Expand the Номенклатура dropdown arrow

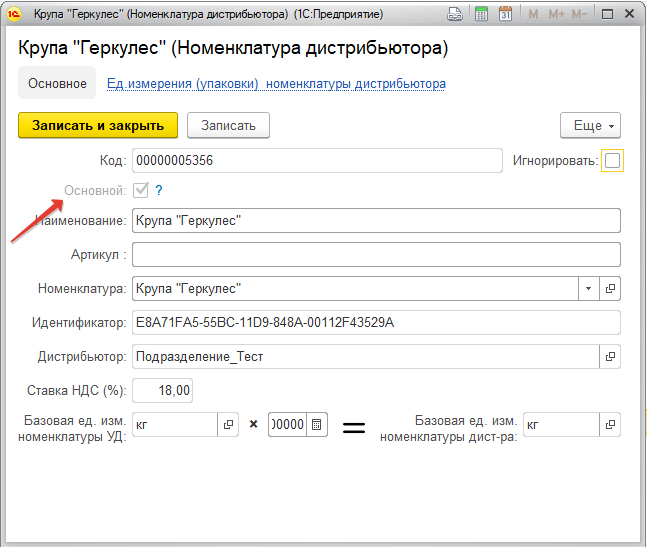pyautogui.click(x=589, y=288)
